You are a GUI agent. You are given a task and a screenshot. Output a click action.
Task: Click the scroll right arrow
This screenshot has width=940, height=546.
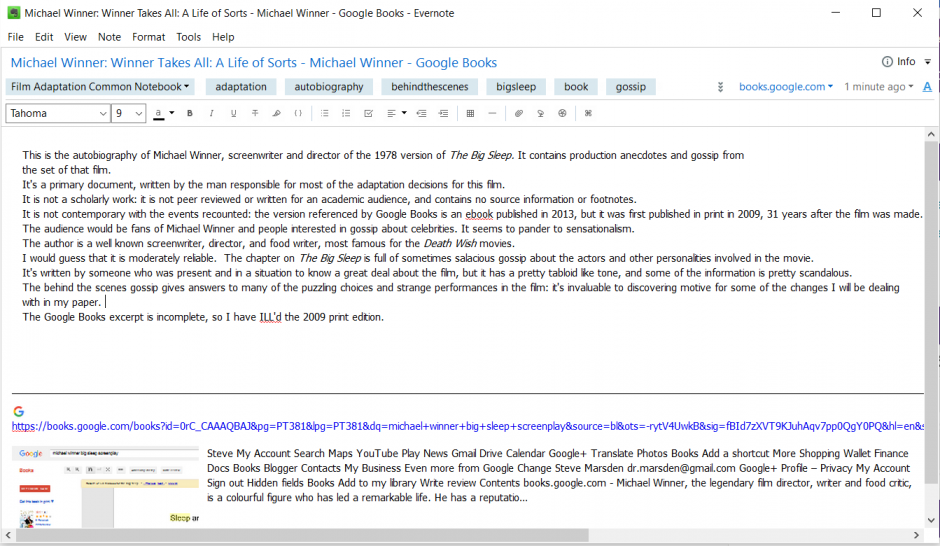(916, 535)
